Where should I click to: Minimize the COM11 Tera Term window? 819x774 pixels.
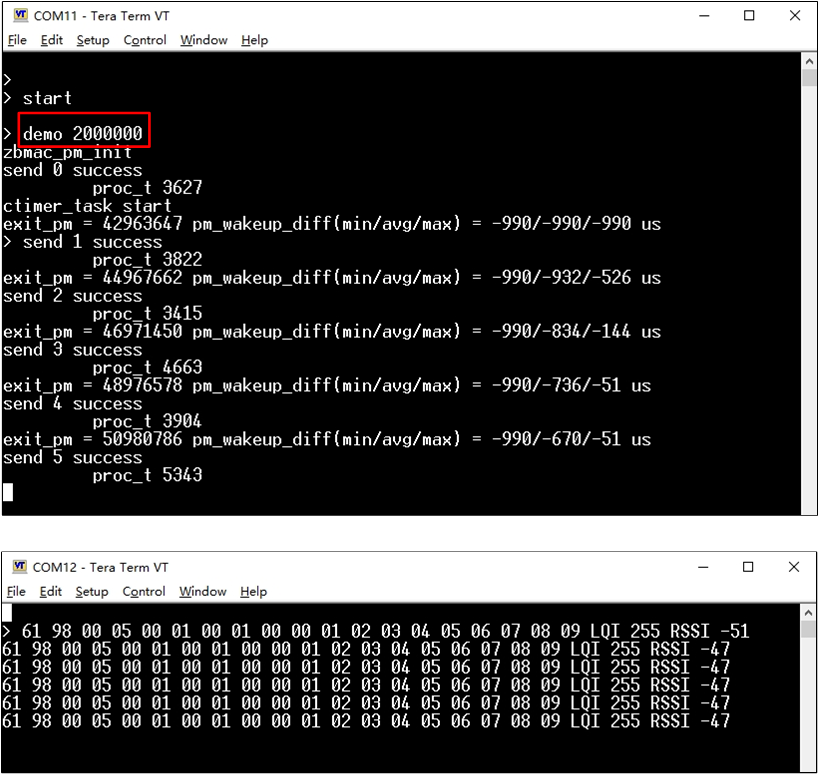(x=704, y=16)
